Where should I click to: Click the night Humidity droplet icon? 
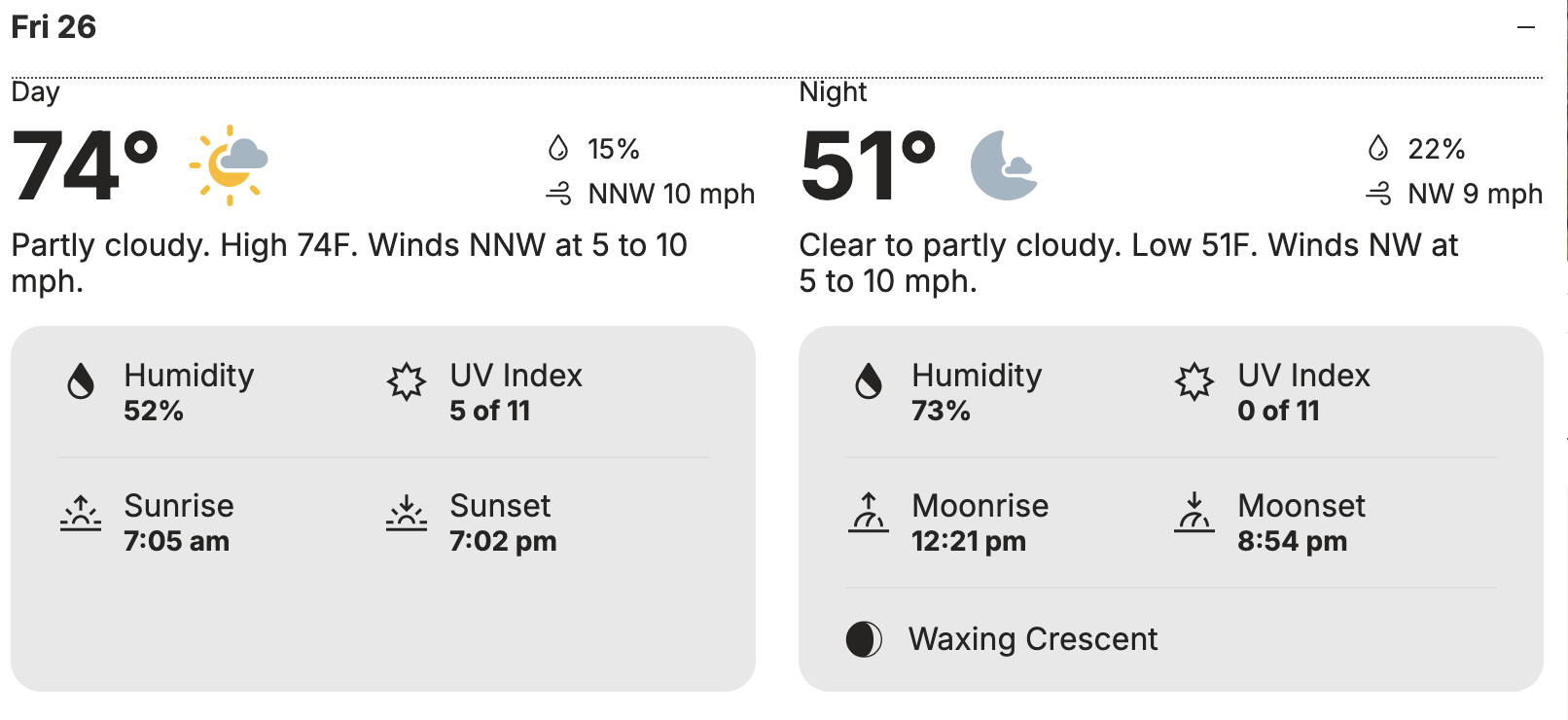coord(869,381)
